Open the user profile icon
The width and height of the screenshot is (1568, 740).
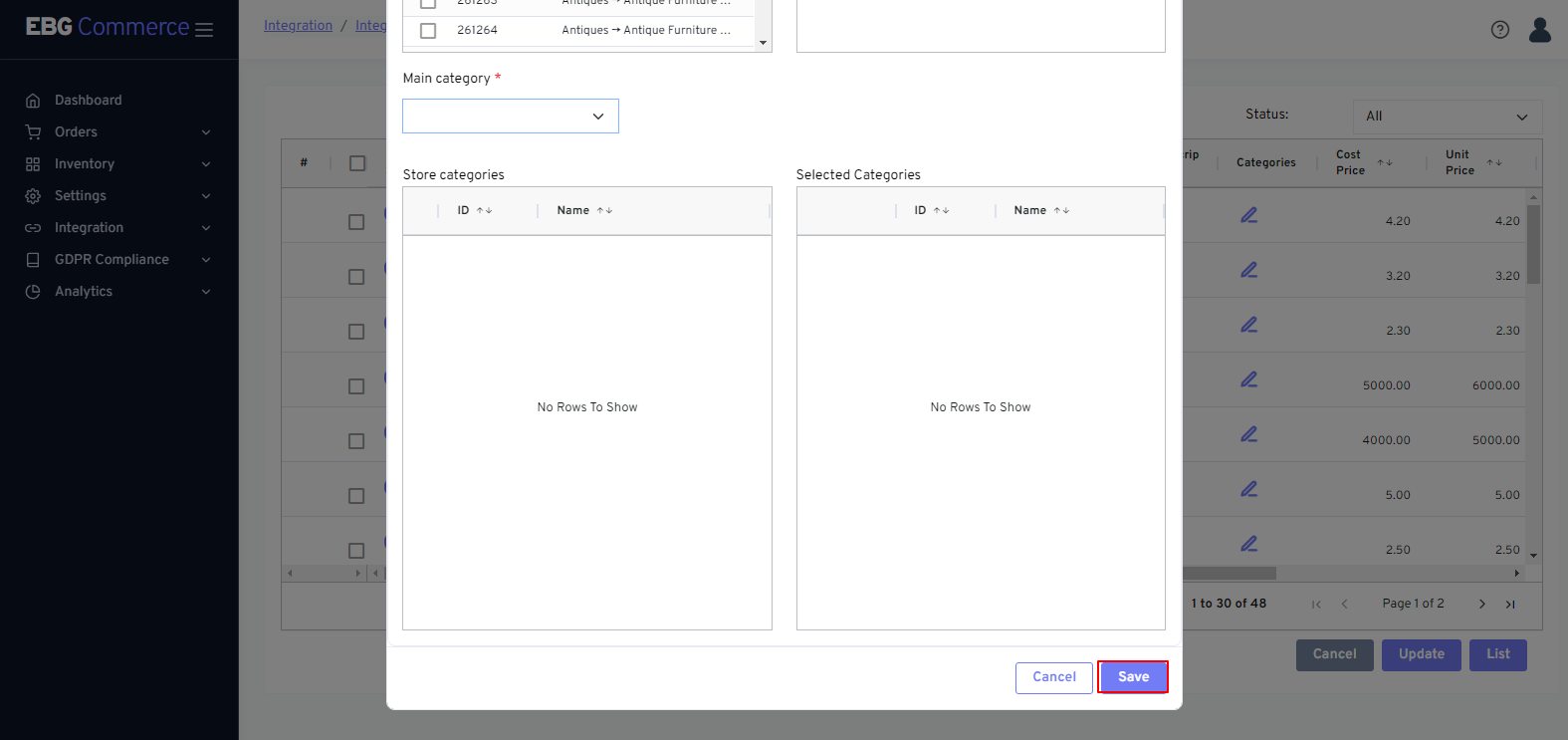[x=1539, y=30]
